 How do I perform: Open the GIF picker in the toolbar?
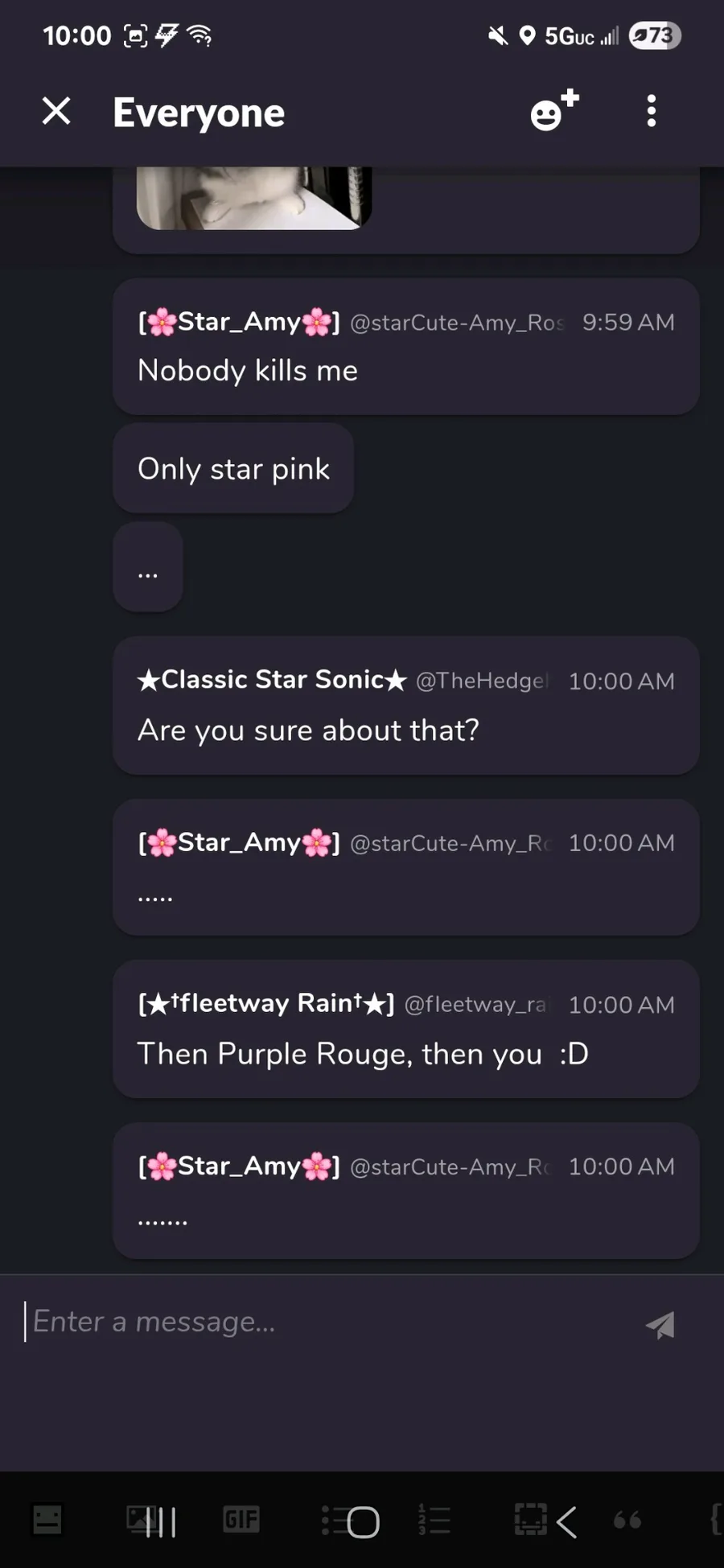click(241, 1519)
